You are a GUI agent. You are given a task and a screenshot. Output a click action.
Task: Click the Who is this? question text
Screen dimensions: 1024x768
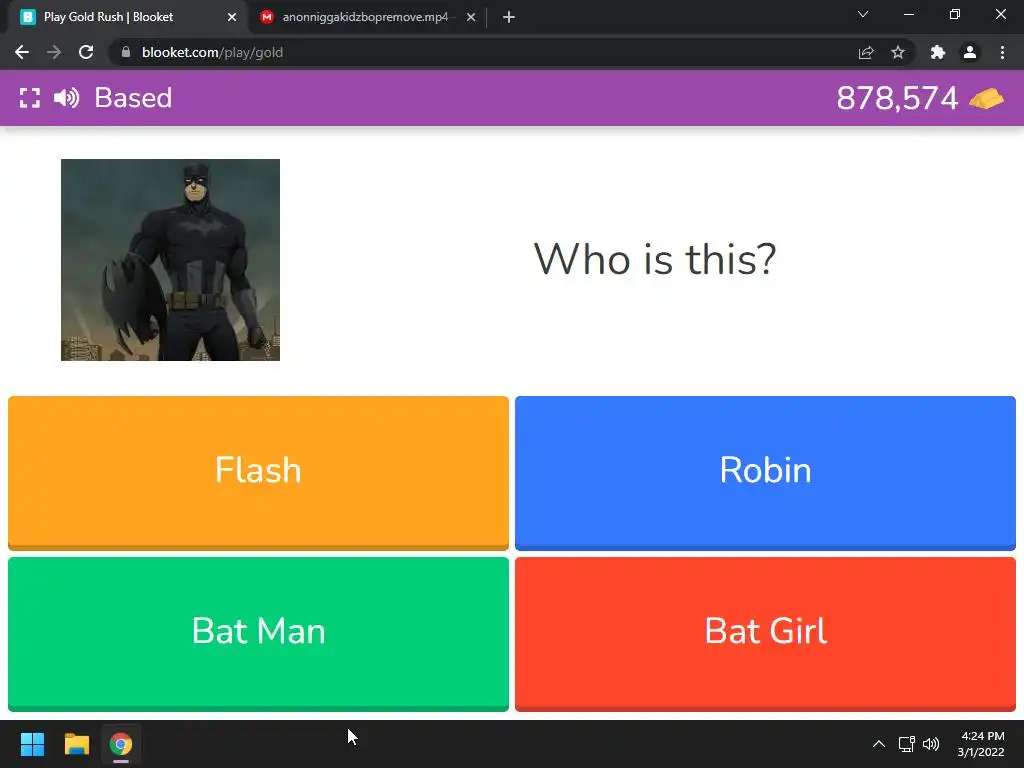[x=655, y=259]
